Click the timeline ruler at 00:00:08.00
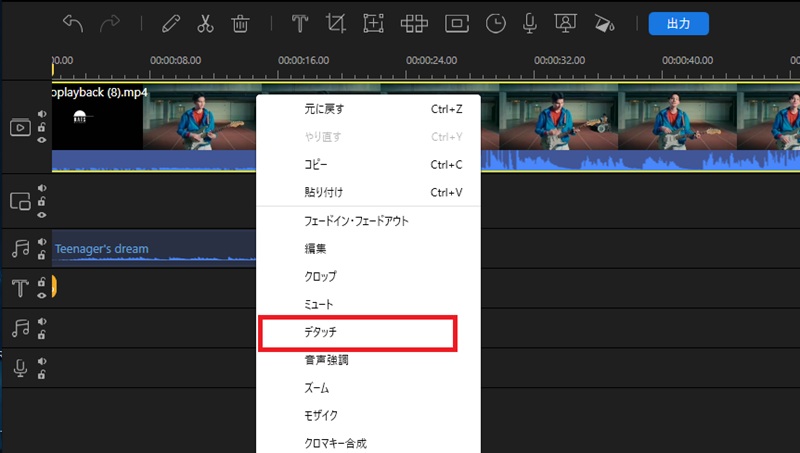This screenshot has width=800, height=453. (x=176, y=60)
